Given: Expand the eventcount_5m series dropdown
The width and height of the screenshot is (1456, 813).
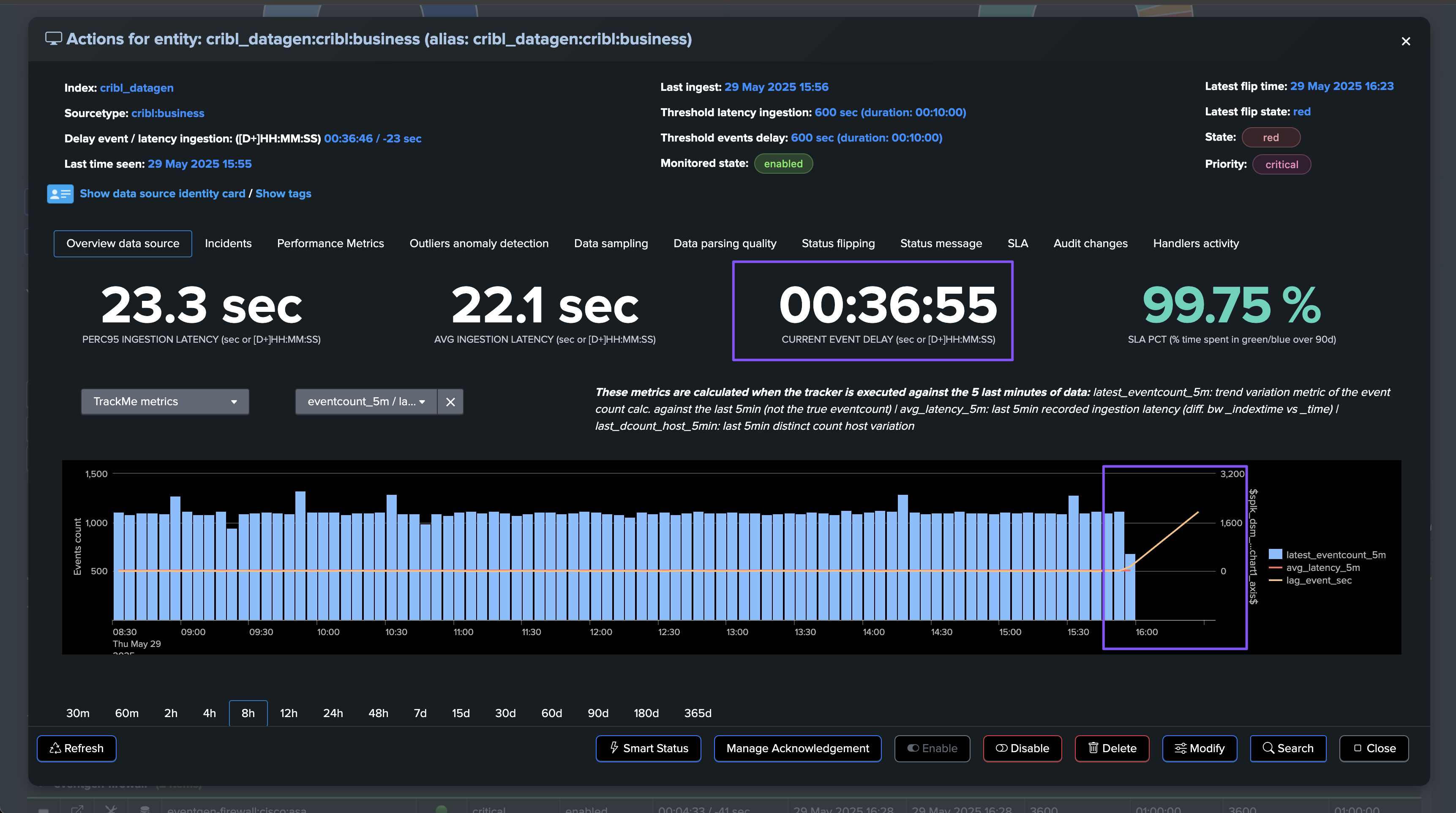Looking at the screenshot, I should pos(366,402).
